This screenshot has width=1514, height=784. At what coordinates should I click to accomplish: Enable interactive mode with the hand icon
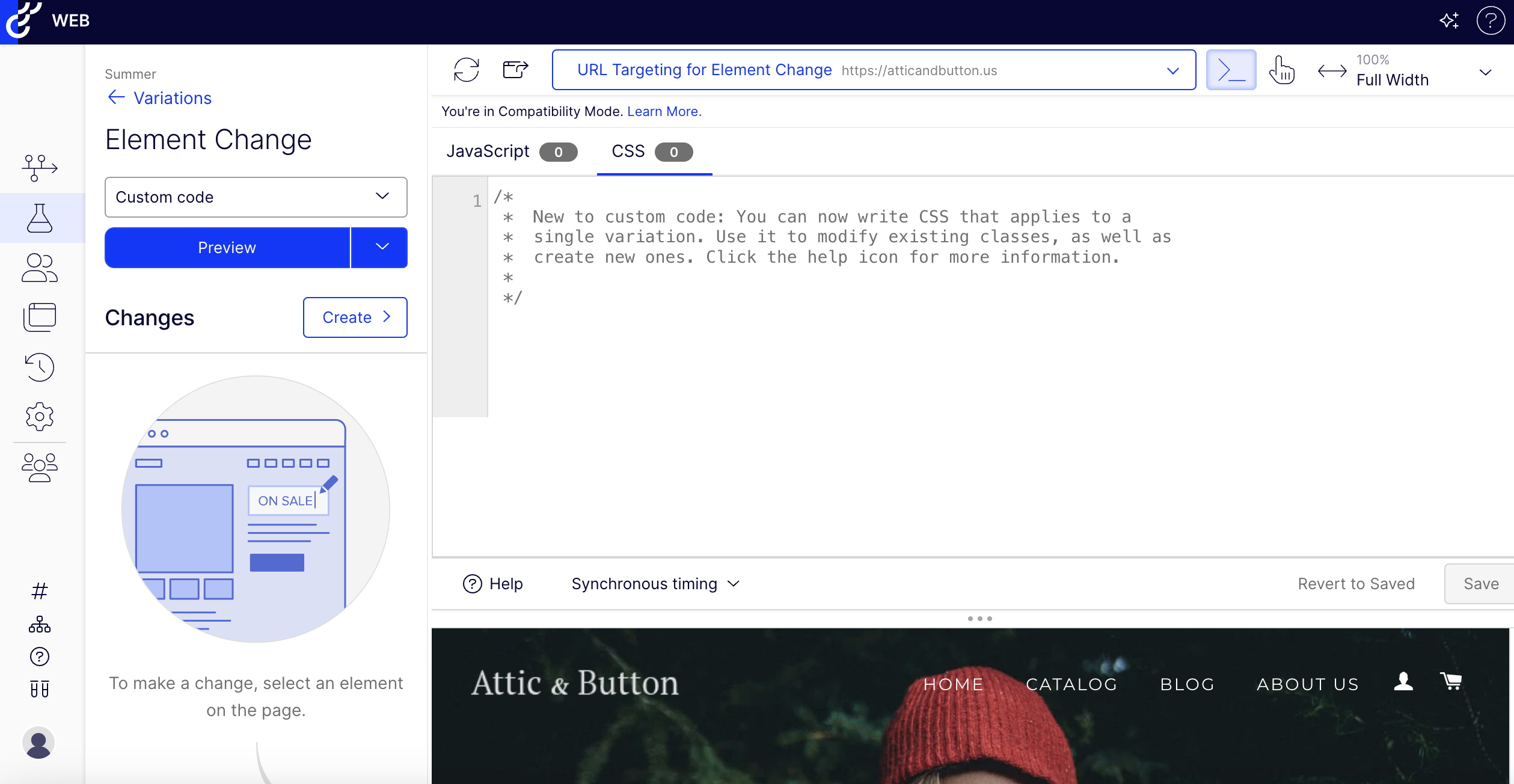click(1281, 70)
